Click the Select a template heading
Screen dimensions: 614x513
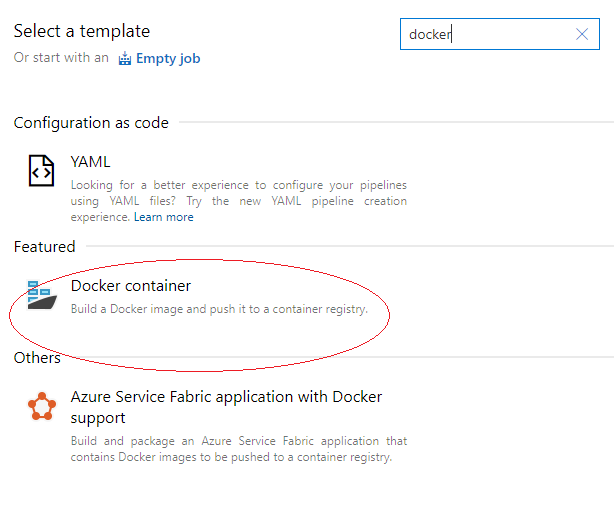(x=82, y=31)
